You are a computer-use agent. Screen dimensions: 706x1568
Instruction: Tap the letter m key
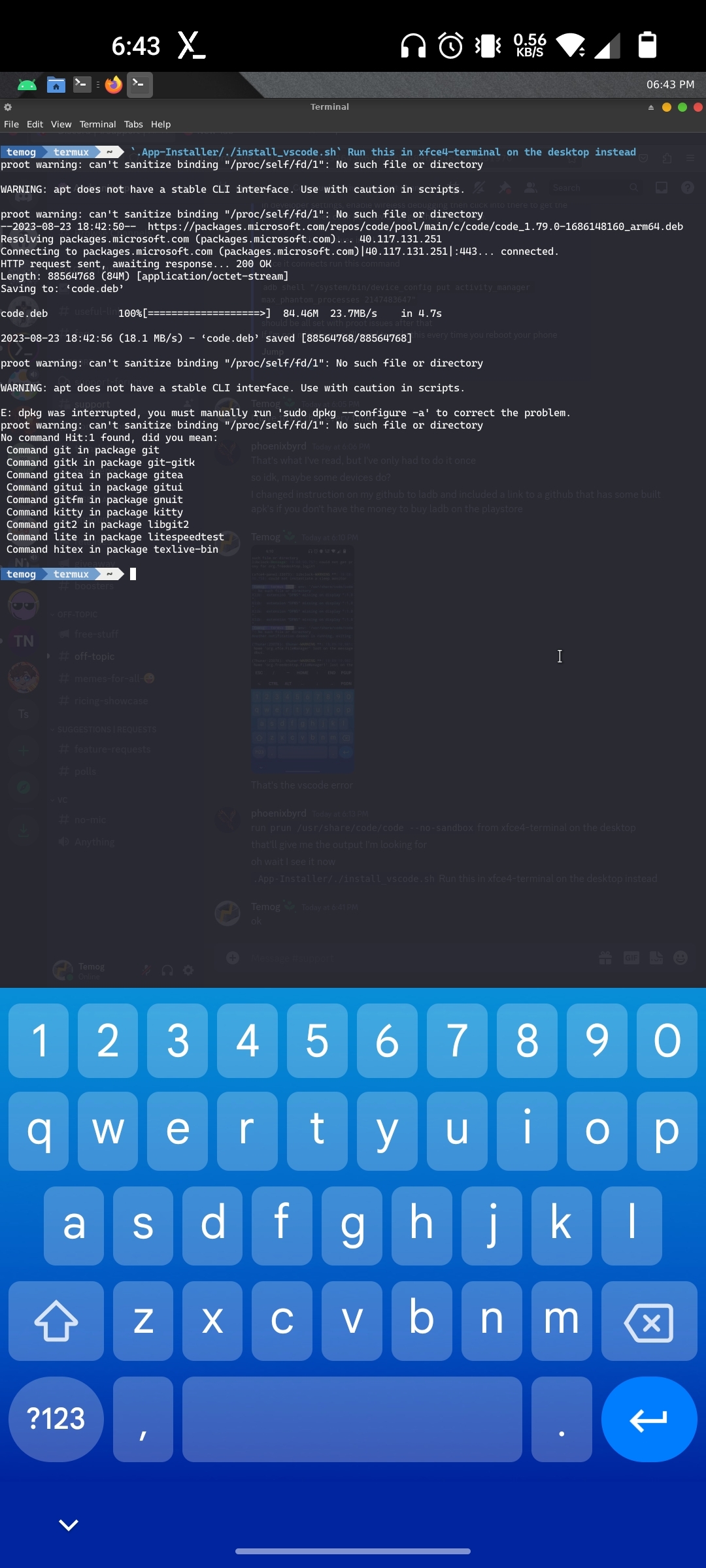[562, 1320]
